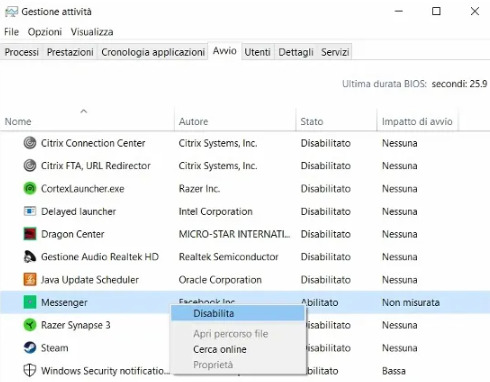
Task: Click the Steam icon
Action: [x=30, y=348]
